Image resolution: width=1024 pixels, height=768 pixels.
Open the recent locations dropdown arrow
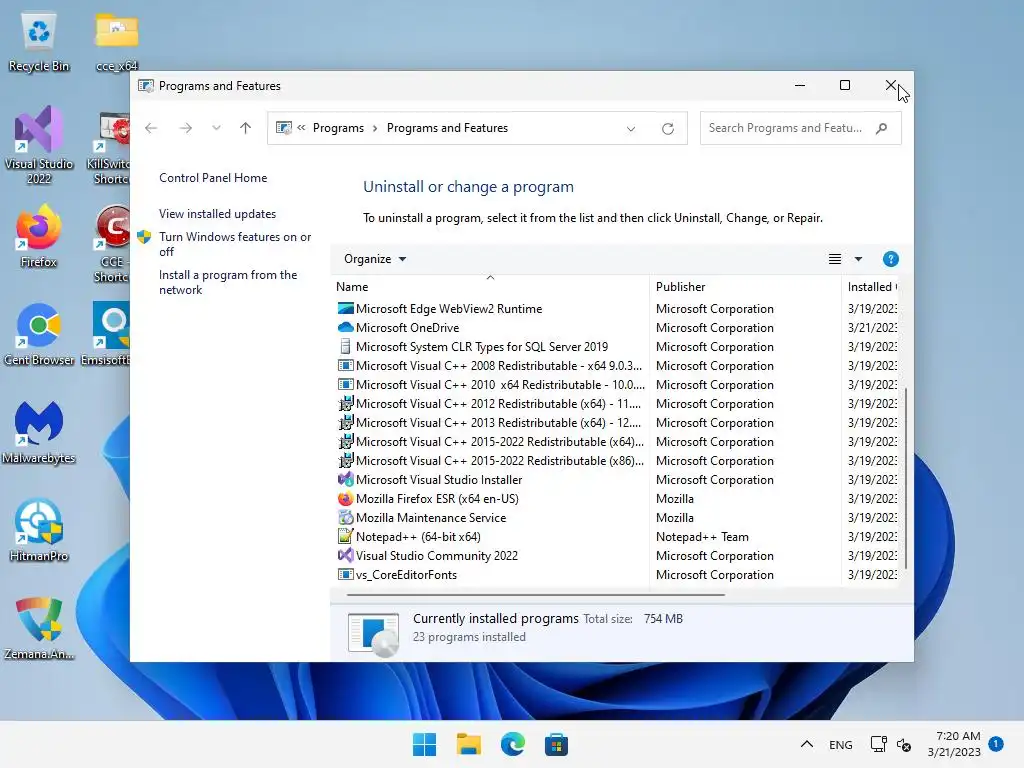click(x=216, y=128)
